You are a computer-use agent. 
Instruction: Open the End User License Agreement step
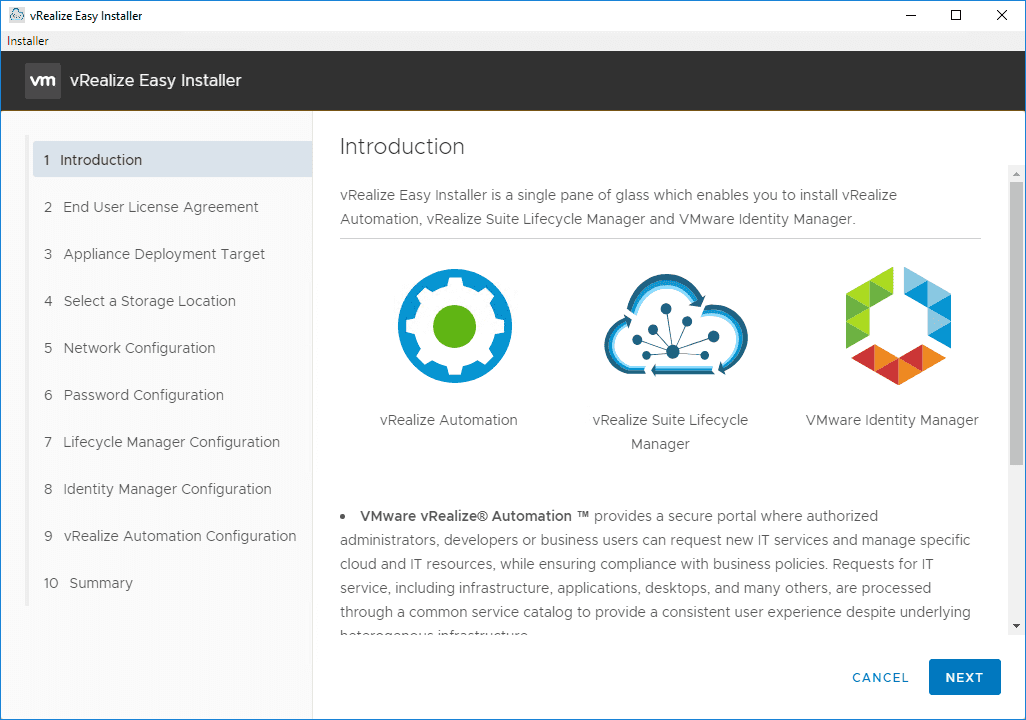[161, 206]
